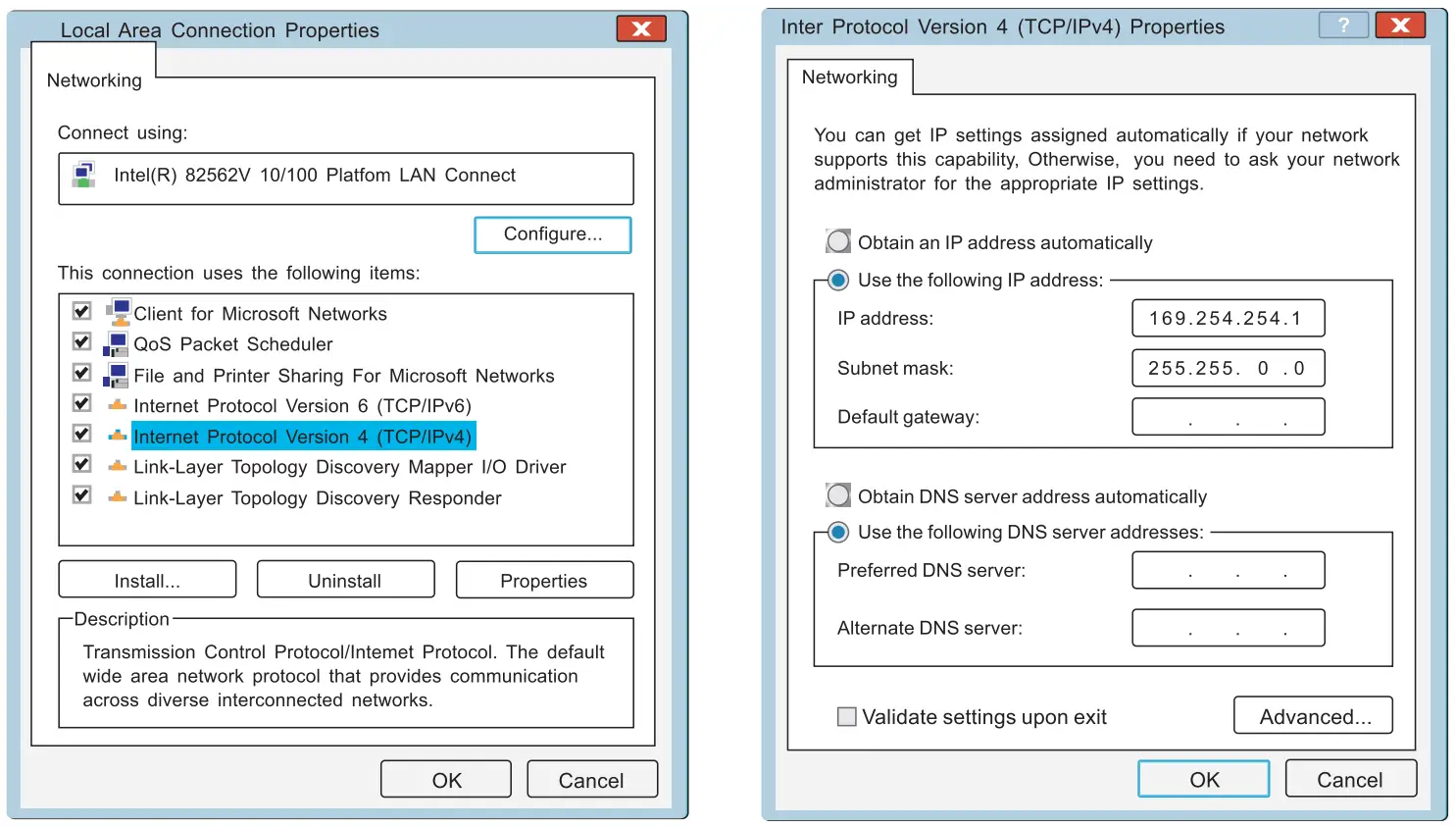This screenshot has width=1456, height=827.
Task: Click the Internet Protocol Version 6 icon
Action: pyautogui.click(x=118, y=405)
